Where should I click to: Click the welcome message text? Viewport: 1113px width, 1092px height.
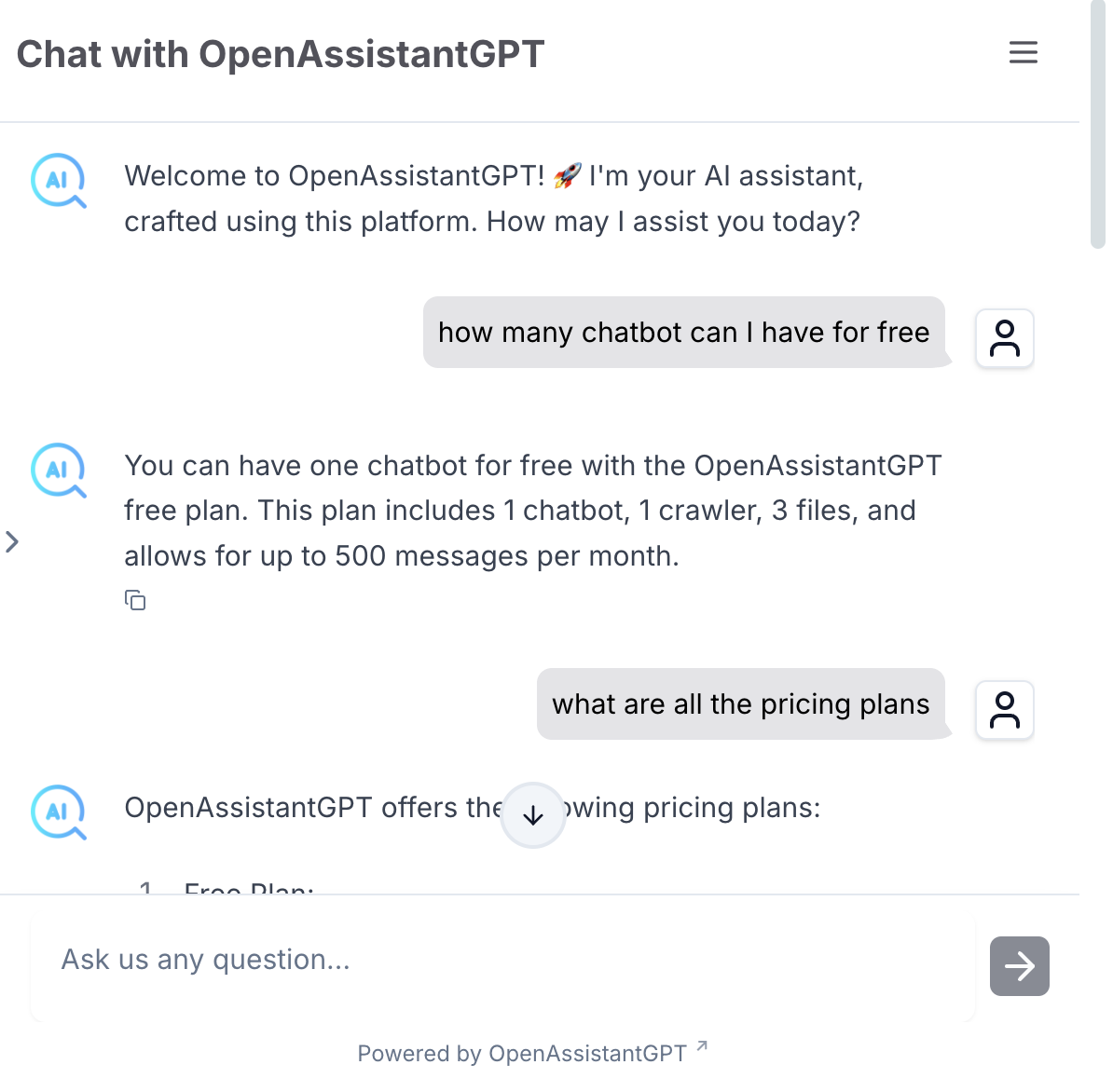coord(493,198)
